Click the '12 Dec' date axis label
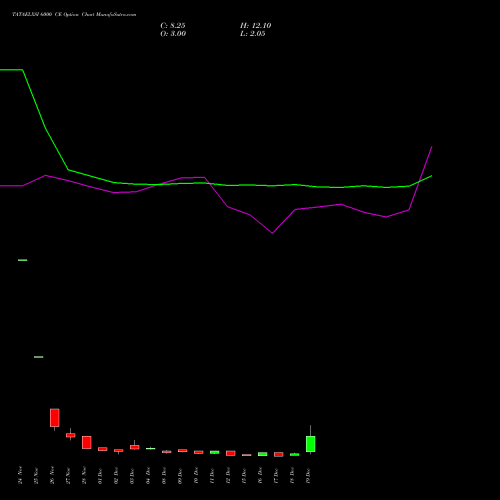 228,475
